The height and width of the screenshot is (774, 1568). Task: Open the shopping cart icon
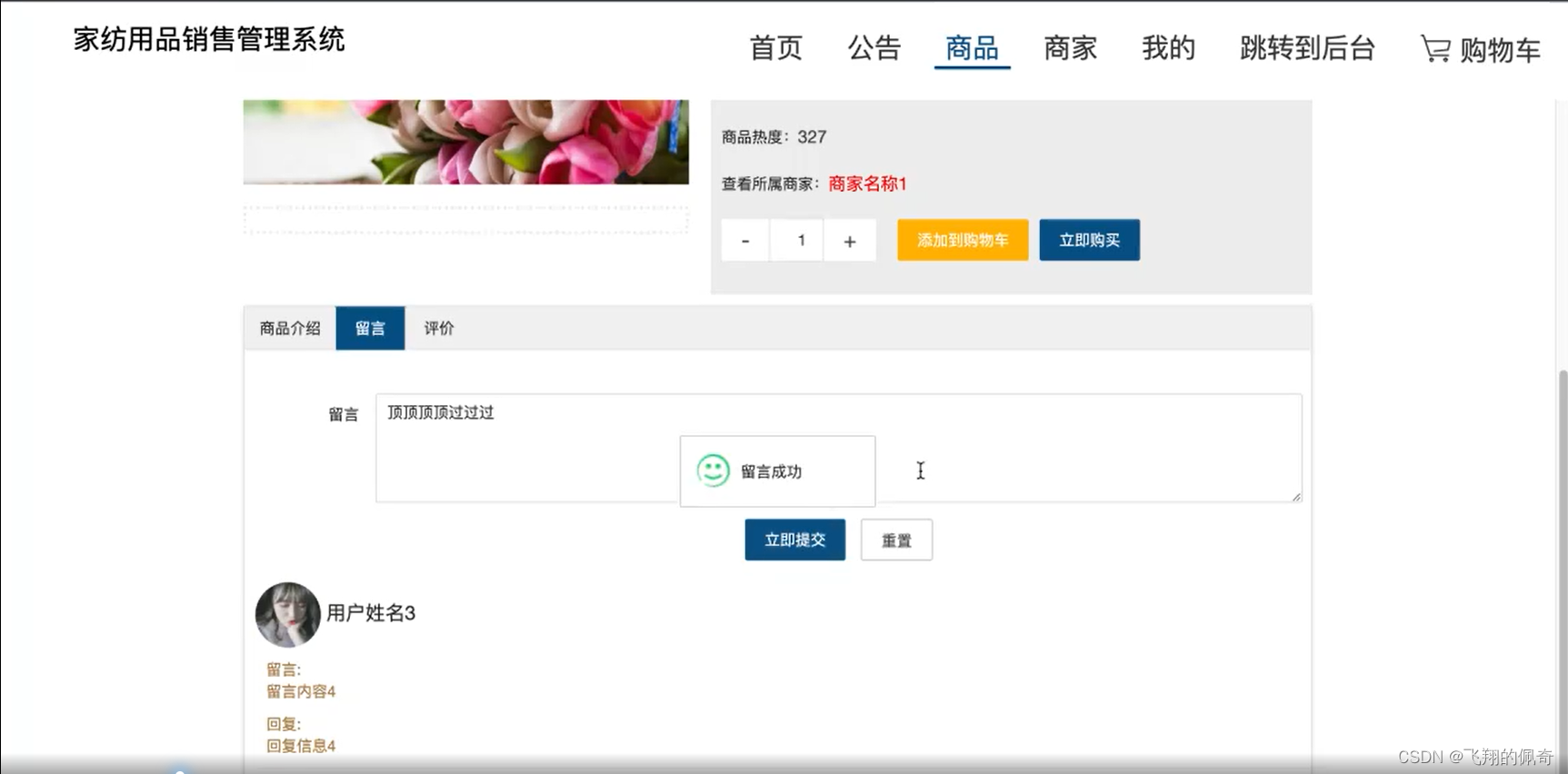1436,48
